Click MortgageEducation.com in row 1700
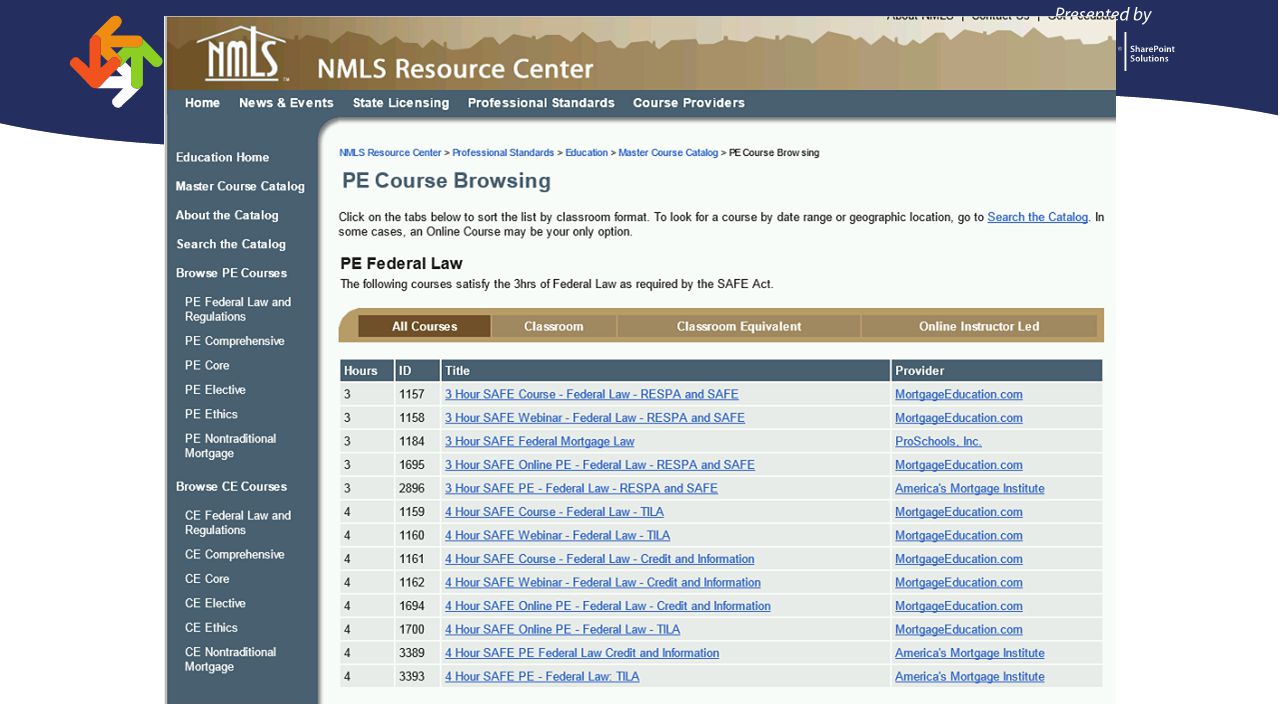This screenshot has height=720, width=1280. click(959, 630)
